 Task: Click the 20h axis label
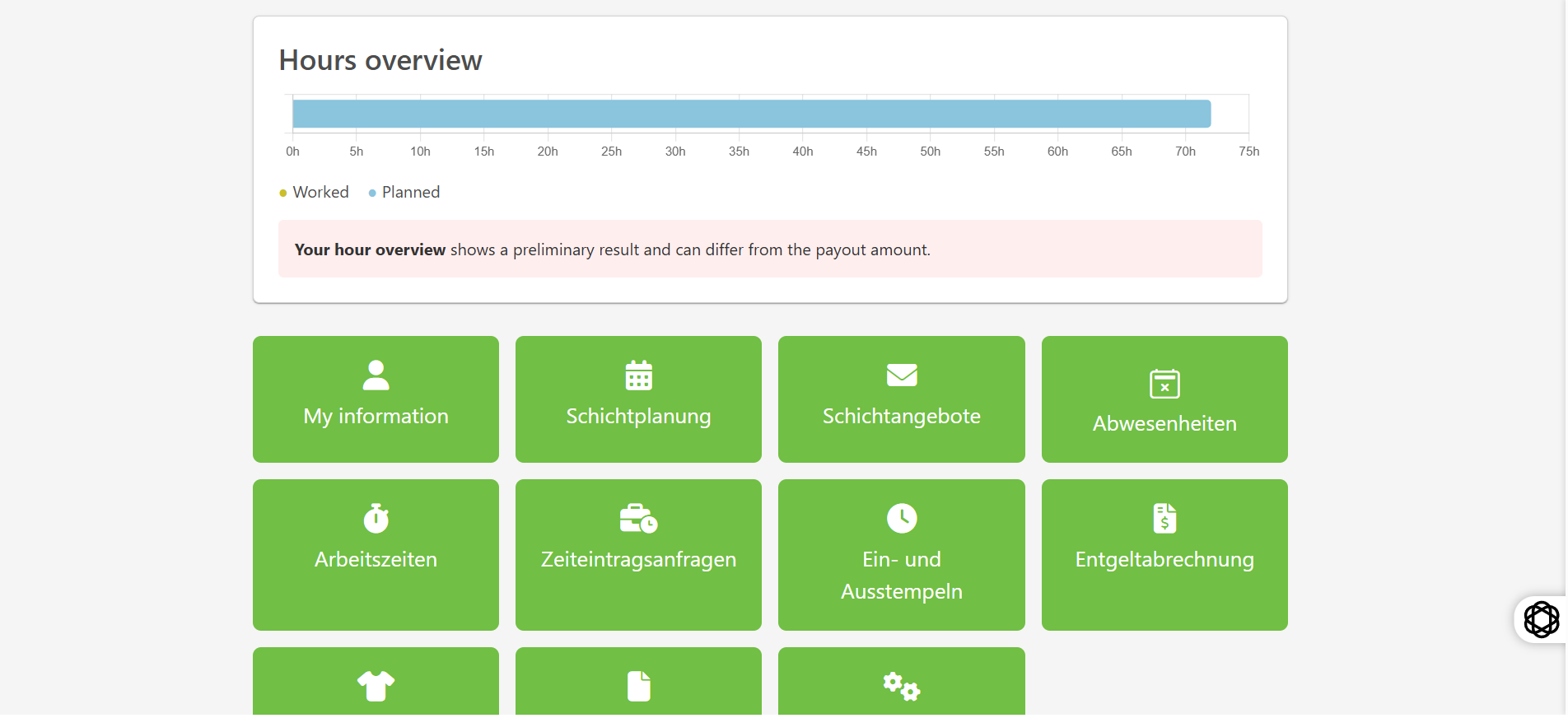click(x=548, y=152)
